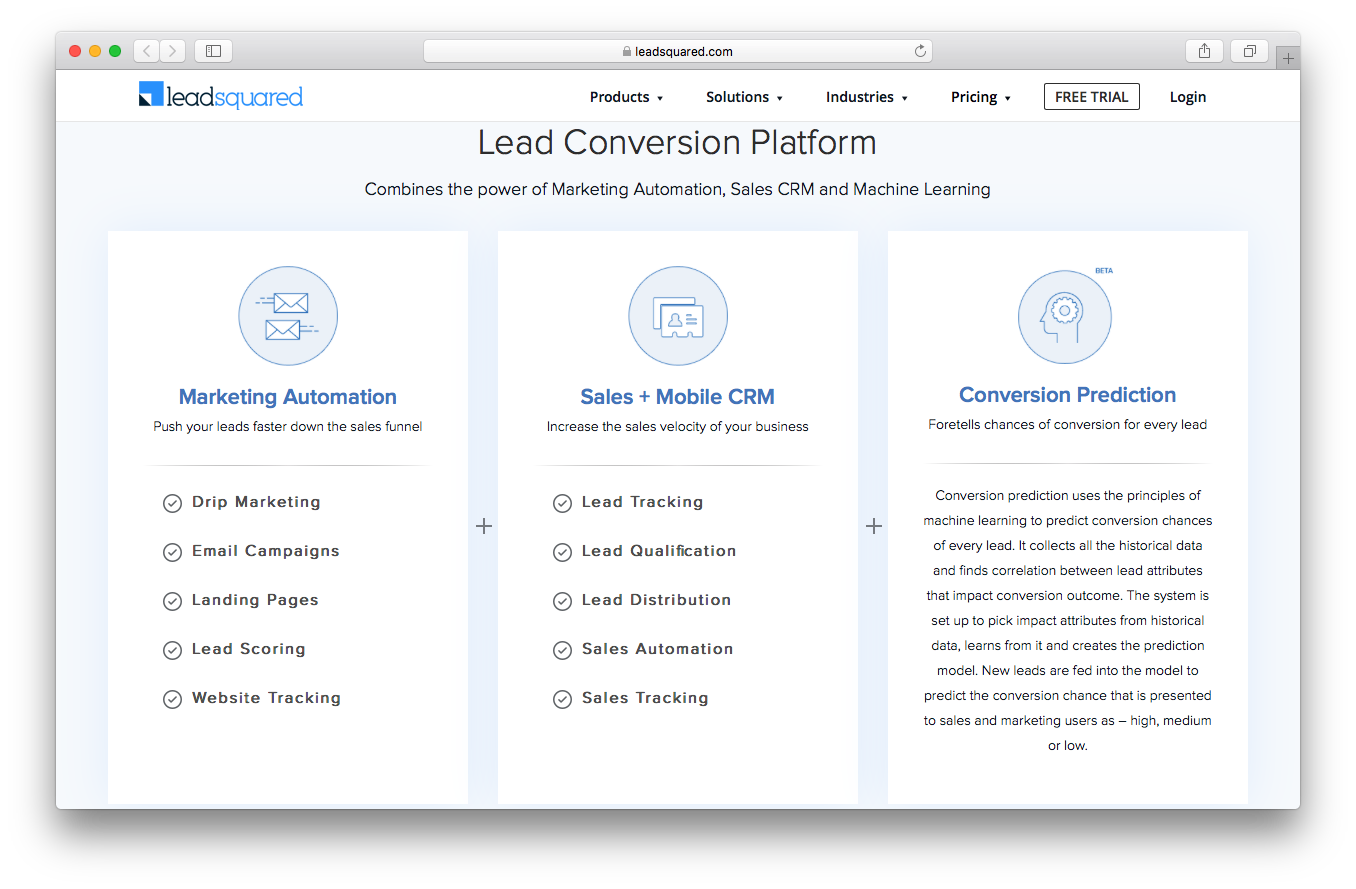Select the Drip Marketing feature text

point(256,502)
